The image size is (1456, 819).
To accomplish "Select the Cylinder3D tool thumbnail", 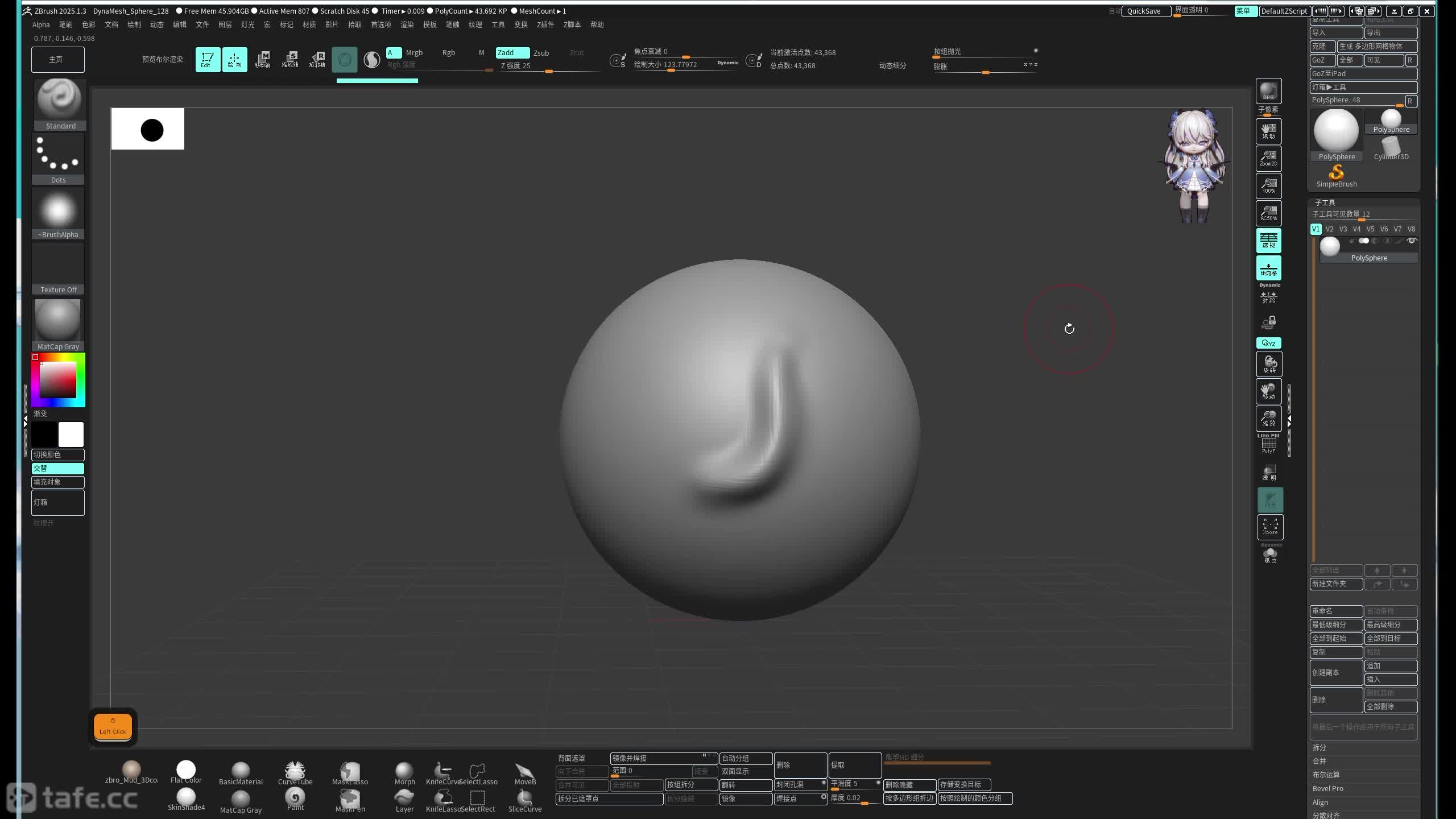I will click(x=1391, y=149).
